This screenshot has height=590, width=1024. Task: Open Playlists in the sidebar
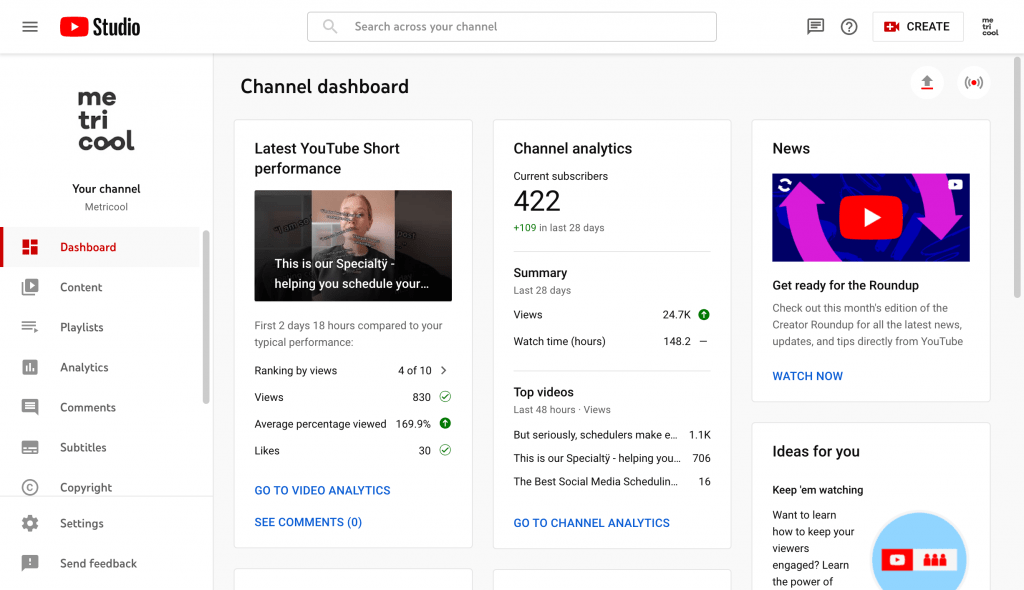[82, 327]
